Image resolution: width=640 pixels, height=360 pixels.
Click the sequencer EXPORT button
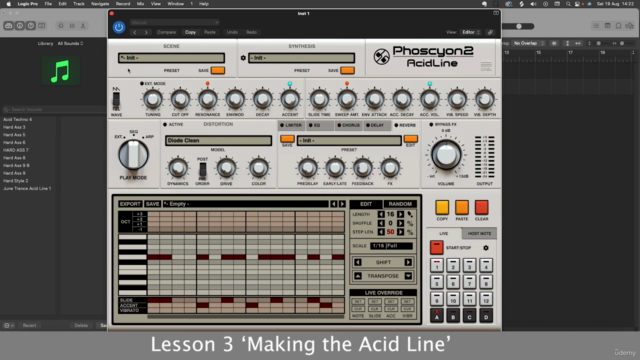(x=130, y=204)
